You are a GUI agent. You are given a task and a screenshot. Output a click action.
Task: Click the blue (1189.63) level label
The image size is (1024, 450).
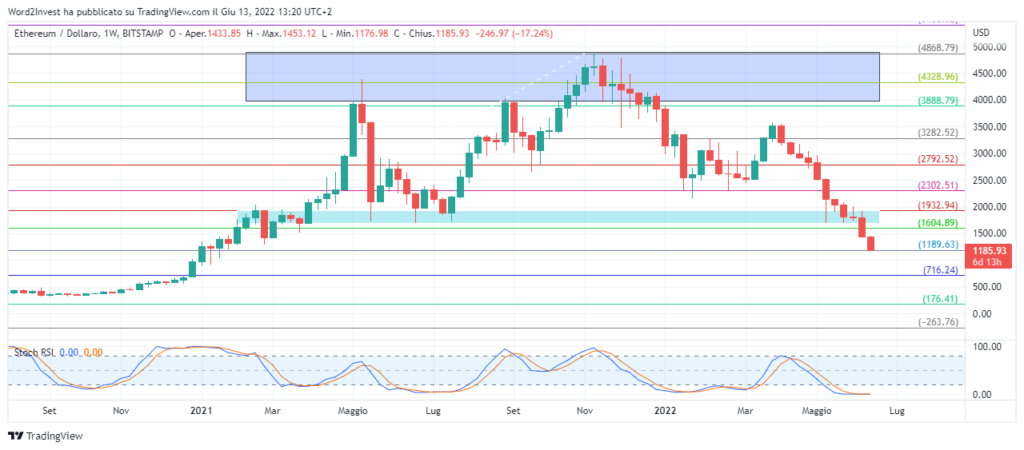pos(939,244)
